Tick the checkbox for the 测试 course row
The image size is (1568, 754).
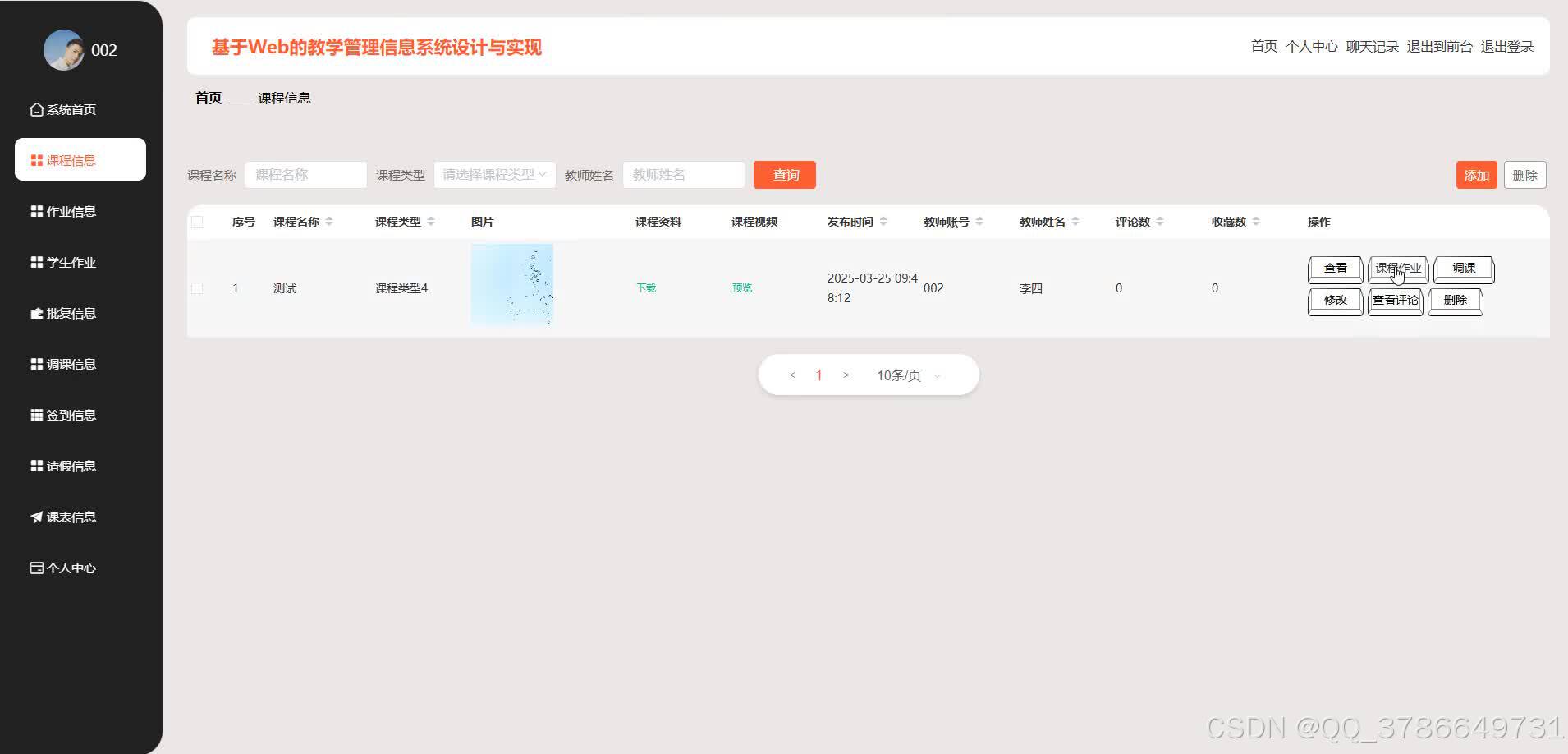197,288
